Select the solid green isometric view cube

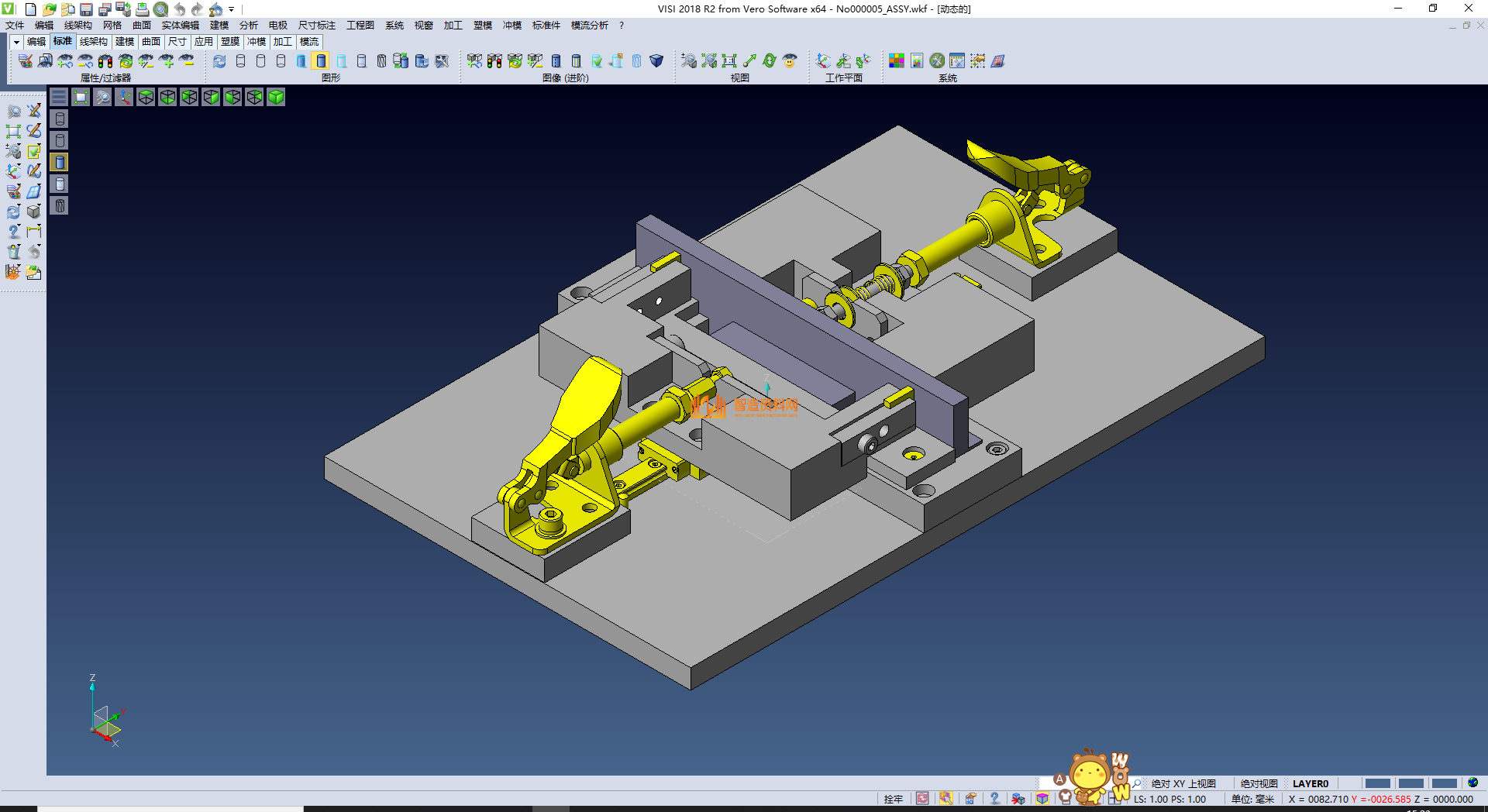point(276,97)
